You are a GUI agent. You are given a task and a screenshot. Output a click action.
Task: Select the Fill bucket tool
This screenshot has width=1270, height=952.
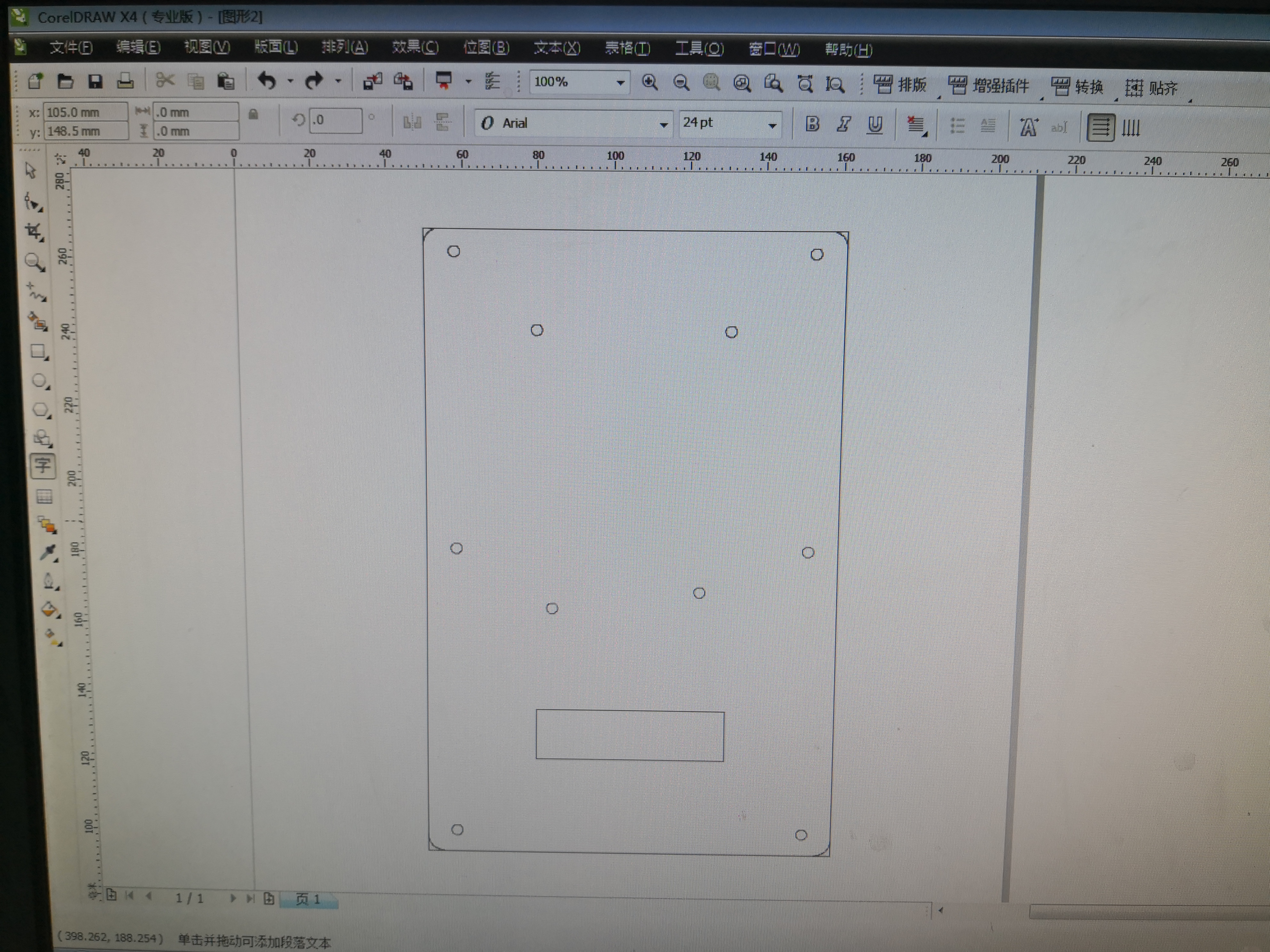coord(51,609)
